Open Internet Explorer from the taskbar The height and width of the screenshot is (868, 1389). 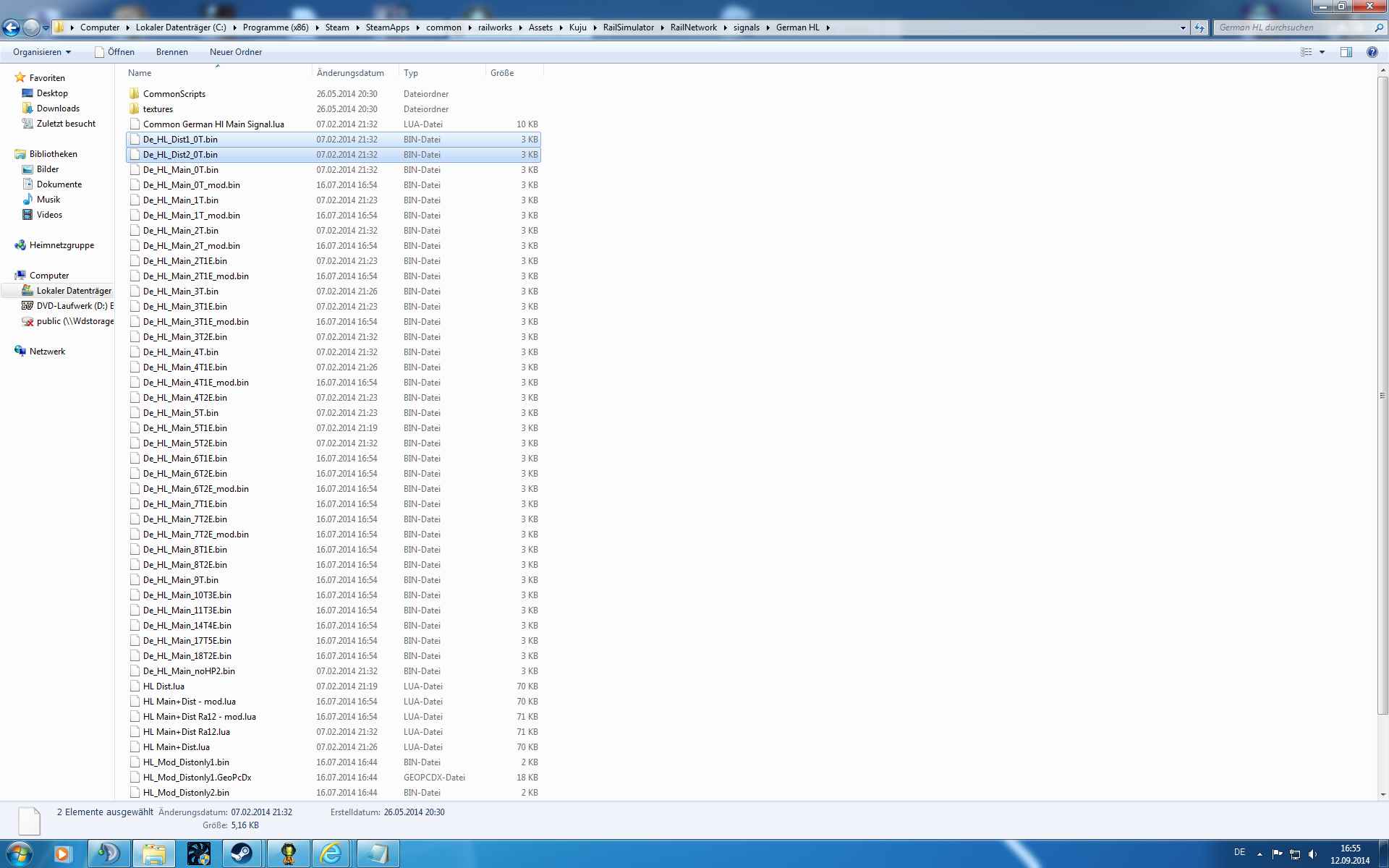tap(331, 854)
